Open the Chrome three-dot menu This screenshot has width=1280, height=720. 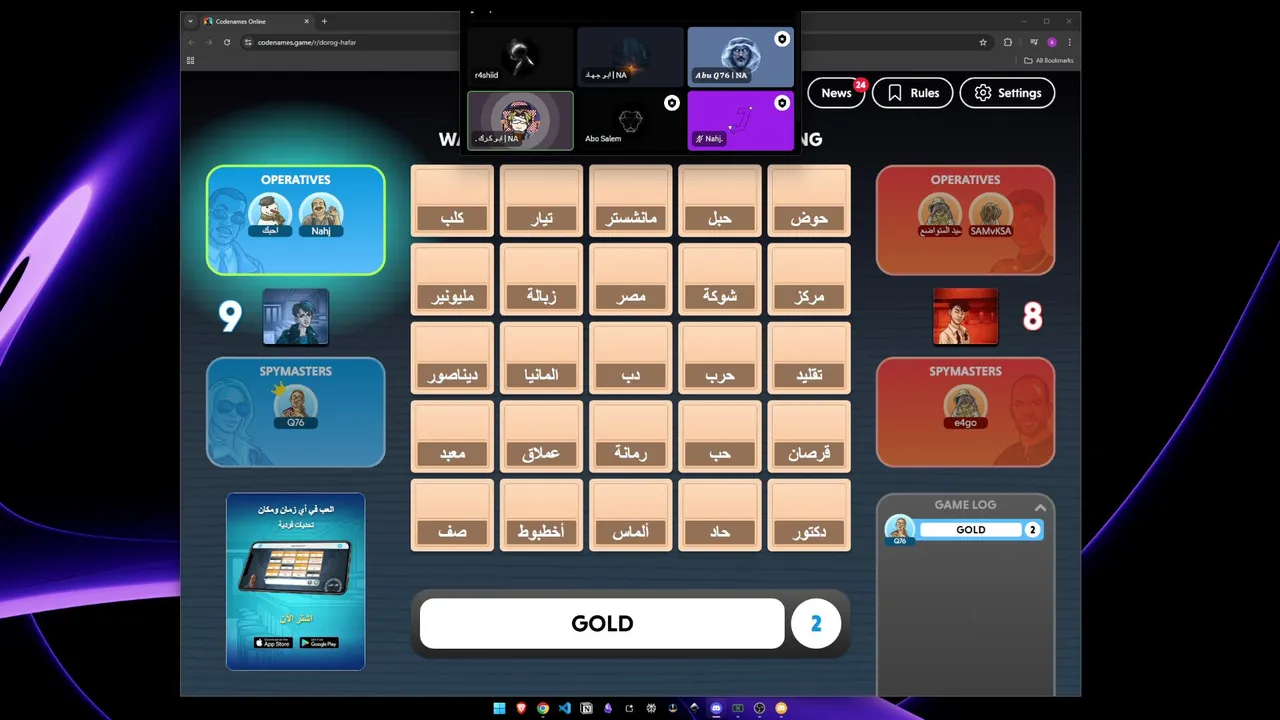point(1070,42)
